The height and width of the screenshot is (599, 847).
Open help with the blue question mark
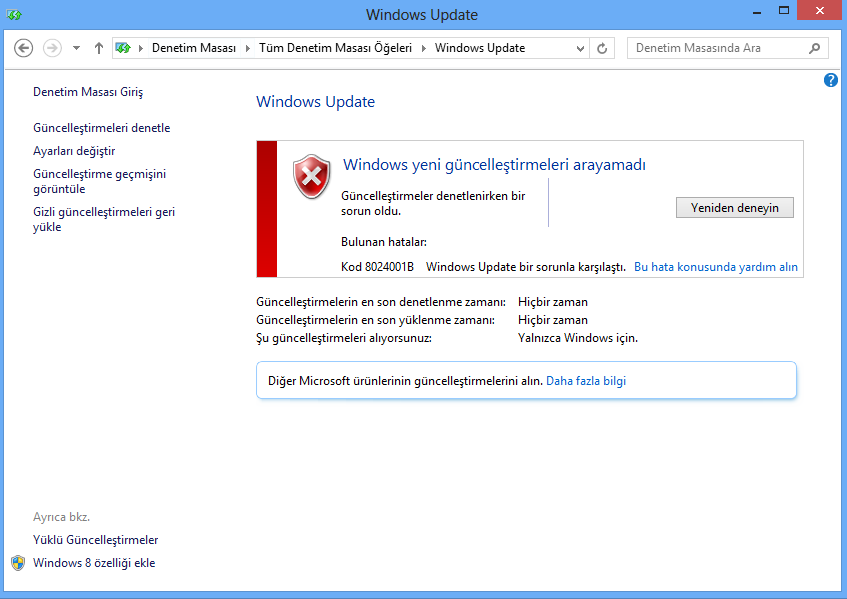(x=831, y=80)
